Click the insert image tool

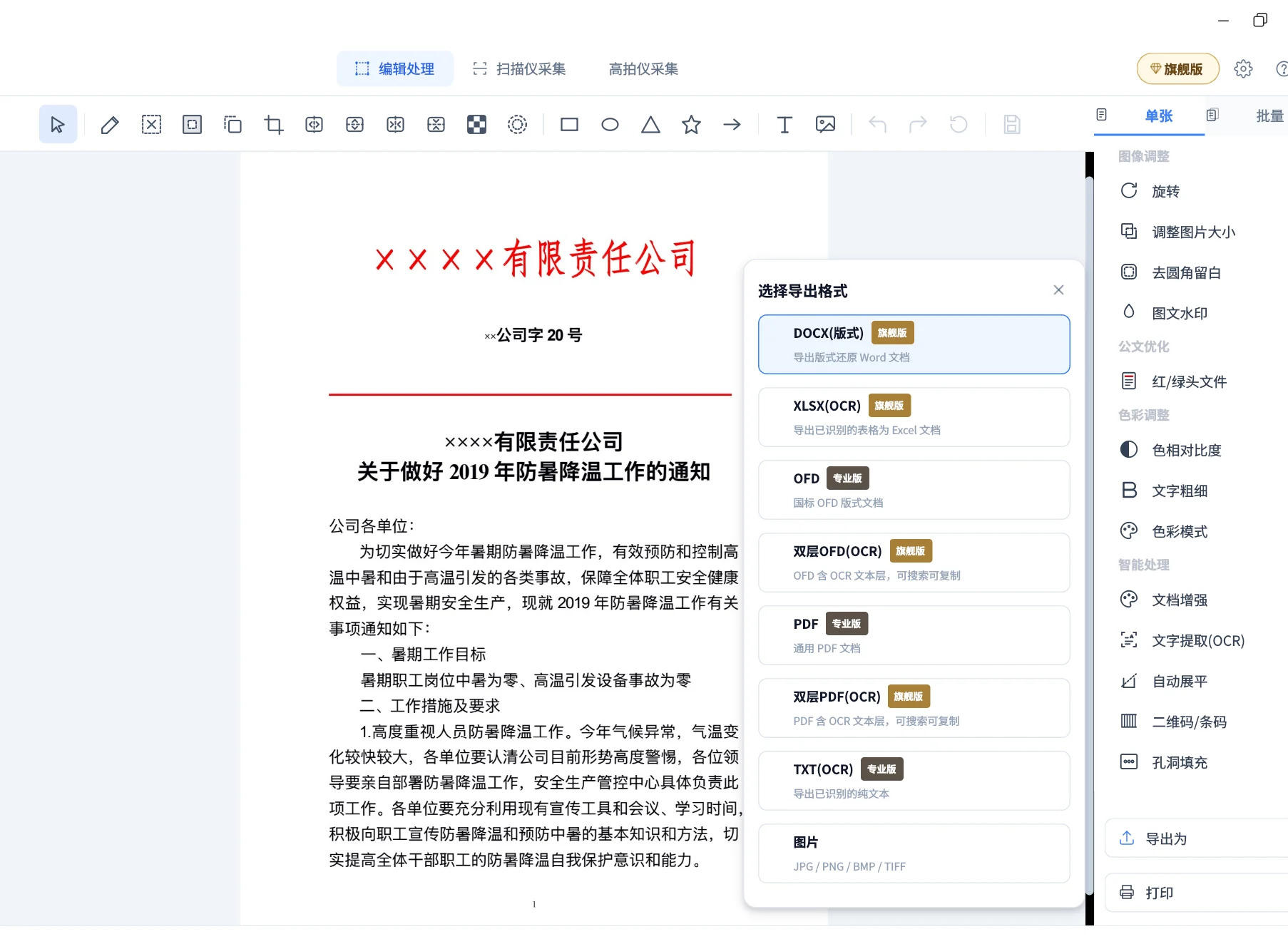(825, 125)
